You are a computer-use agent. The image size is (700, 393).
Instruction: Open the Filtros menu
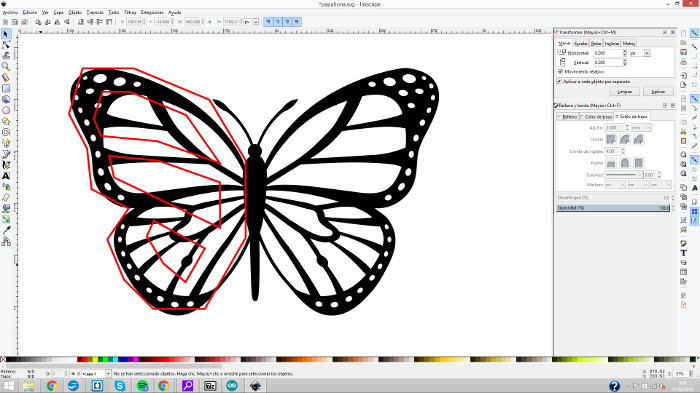pyautogui.click(x=130, y=13)
